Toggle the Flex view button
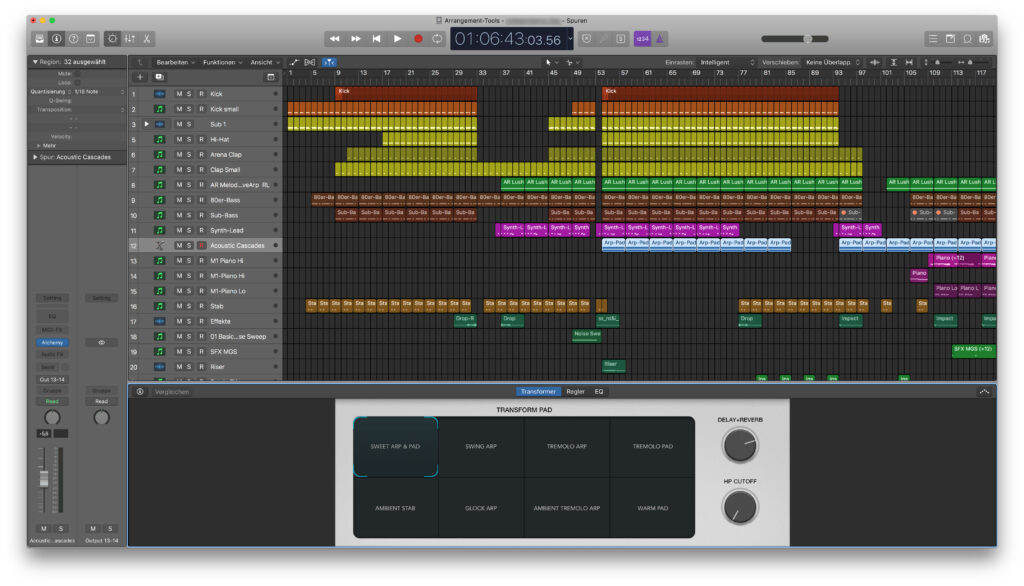Screen dimensions: 1024x586 310,62
